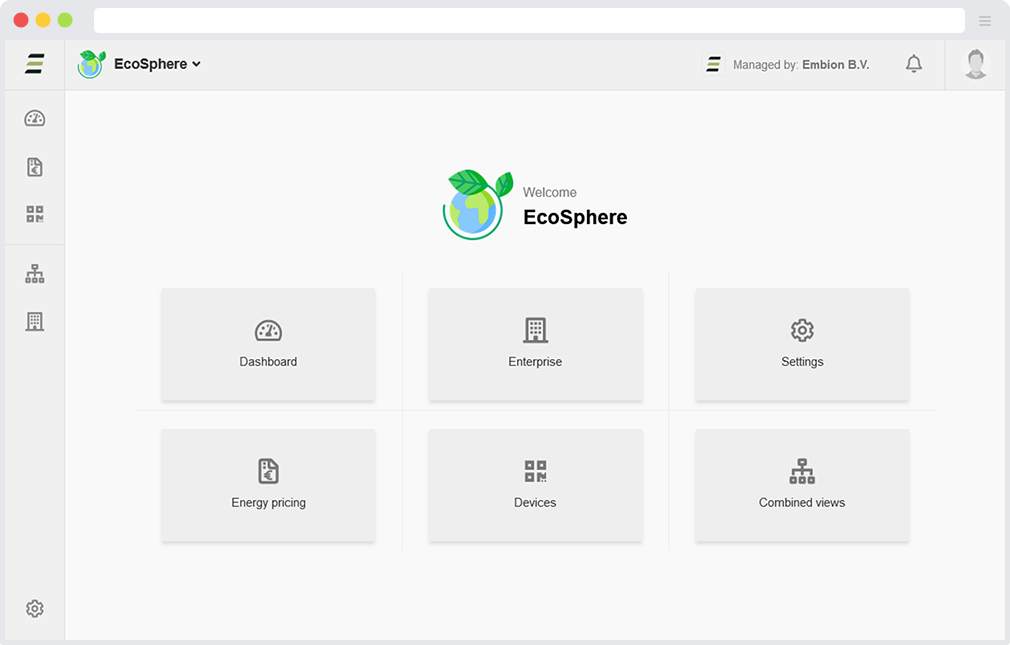Screen dimensions: 1010x645
Task: Open the Devices QR icon in sidebar
Action: (x=35, y=214)
